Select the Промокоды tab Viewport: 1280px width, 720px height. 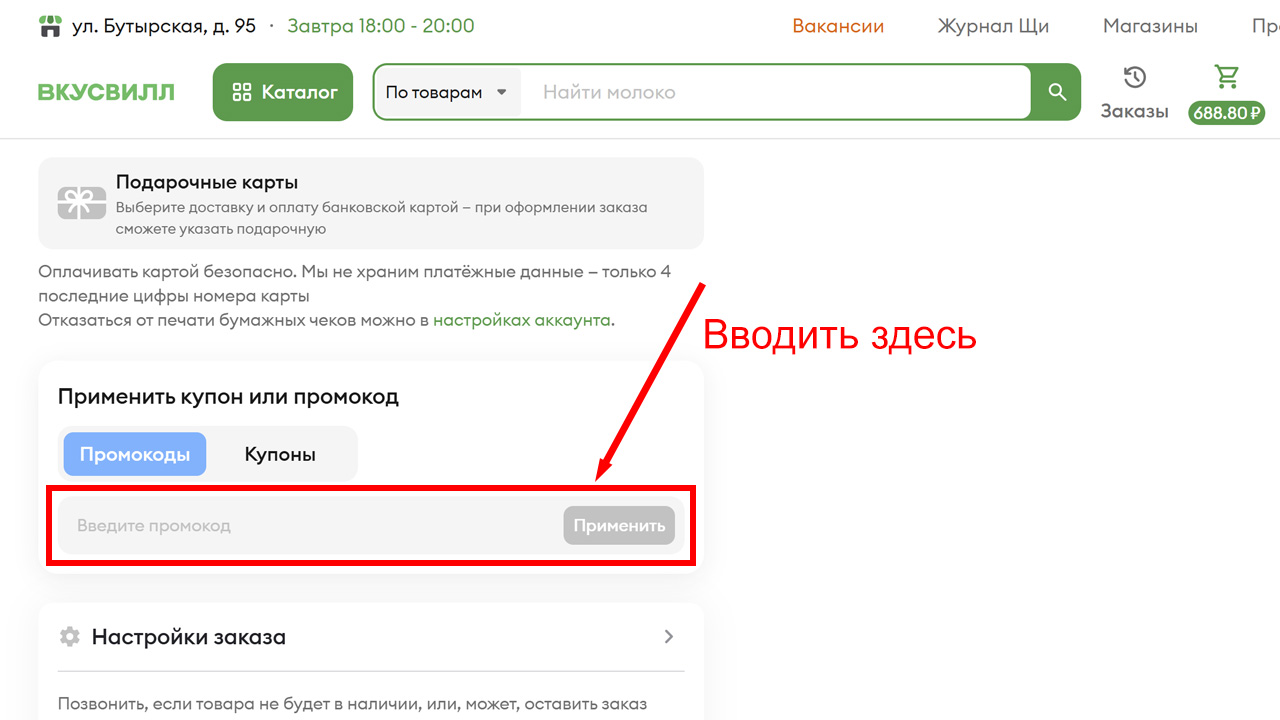click(135, 454)
